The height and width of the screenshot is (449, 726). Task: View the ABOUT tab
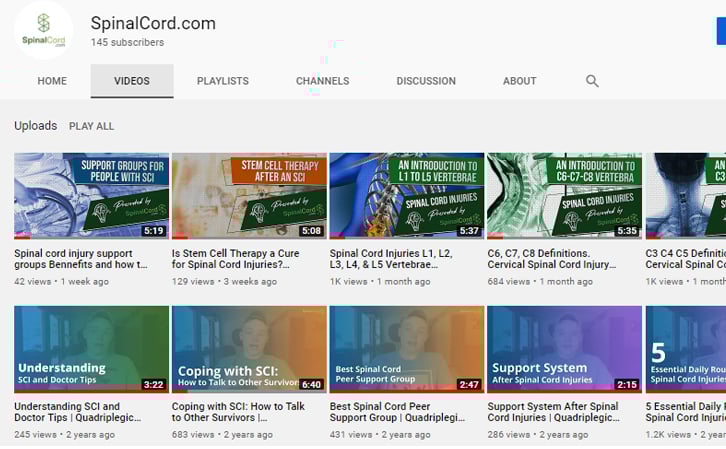click(519, 81)
